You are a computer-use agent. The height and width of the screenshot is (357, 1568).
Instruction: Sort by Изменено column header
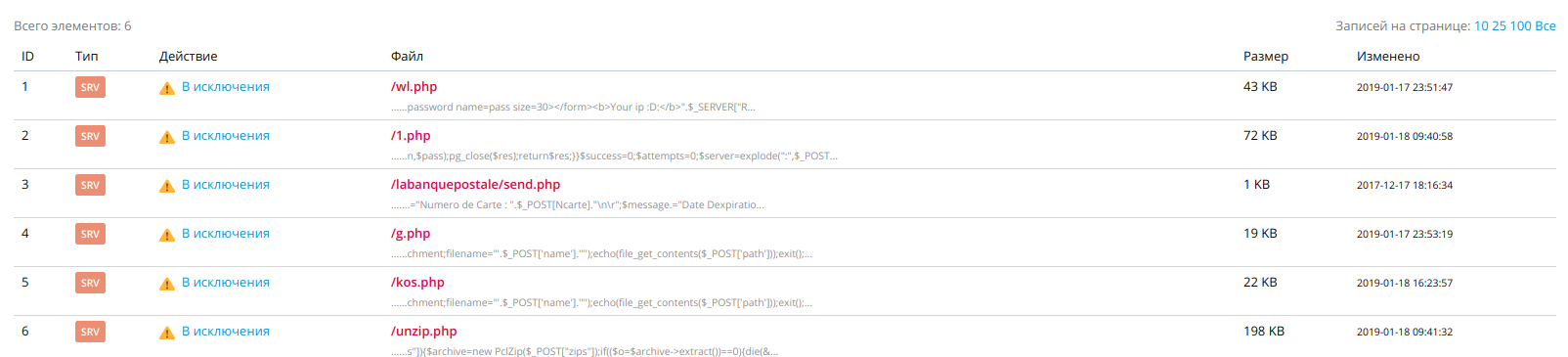pyautogui.click(x=1388, y=57)
